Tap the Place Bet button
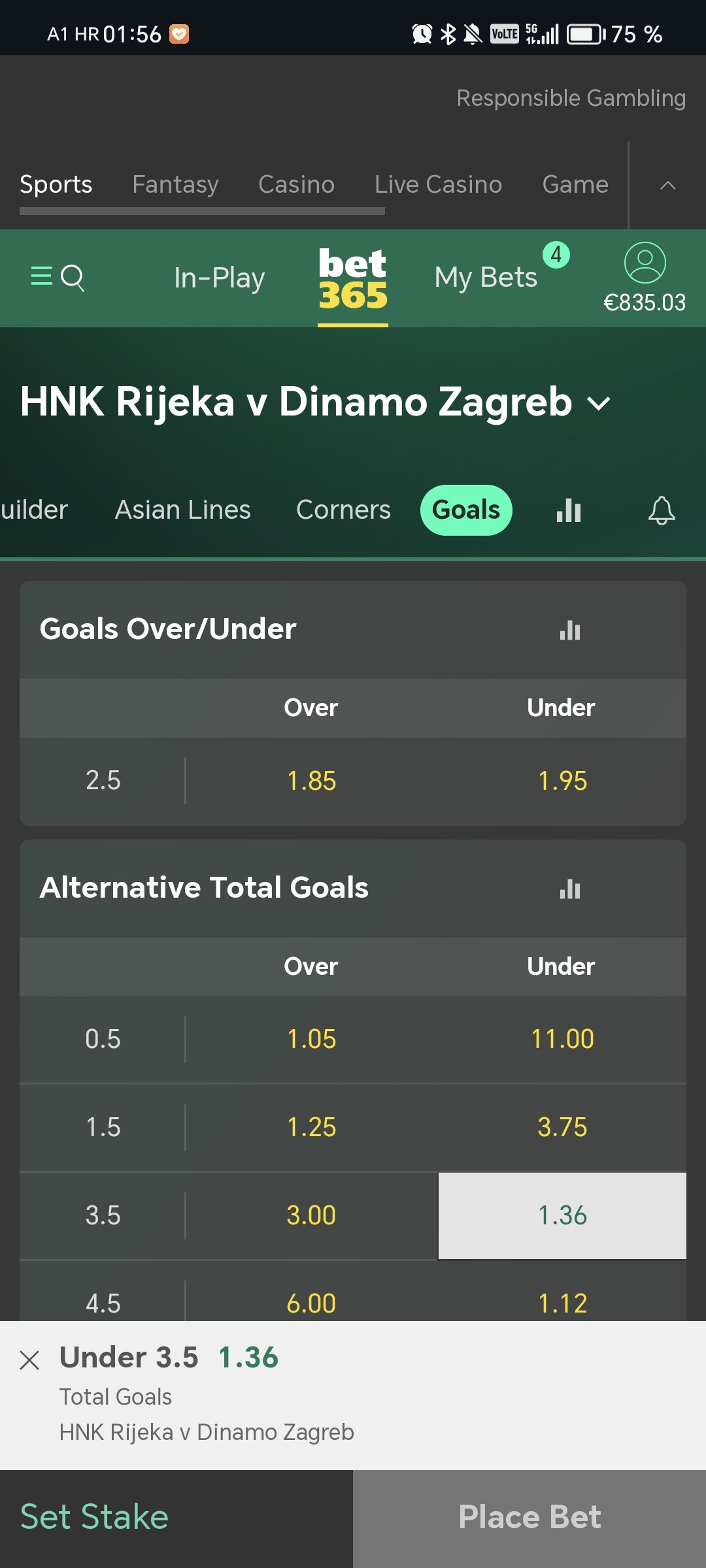Image resolution: width=706 pixels, height=1568 pixels. (x=529, y=1518)
